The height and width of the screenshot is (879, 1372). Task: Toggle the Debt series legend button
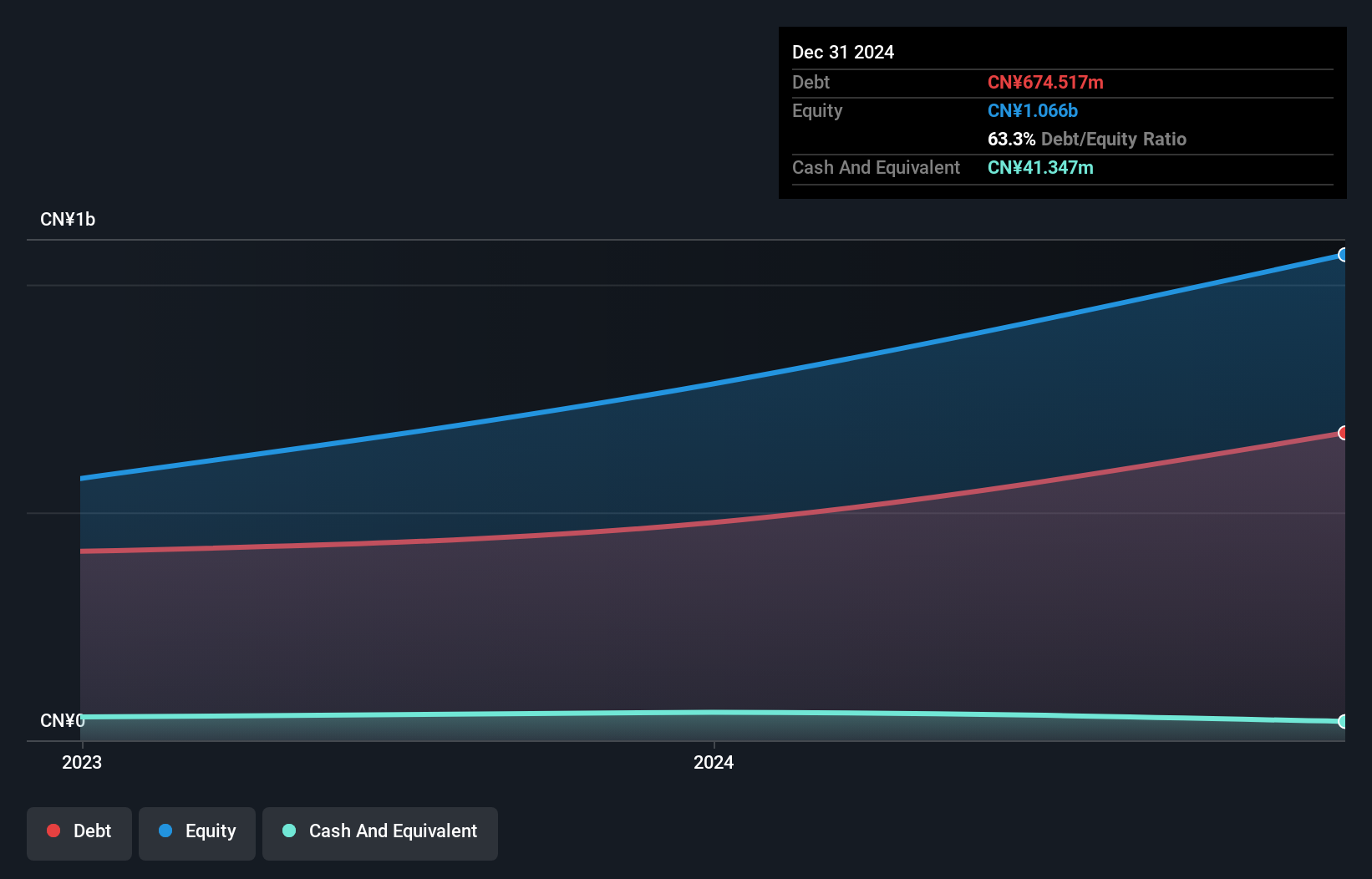pyautogui.click(x=79, y=833)
